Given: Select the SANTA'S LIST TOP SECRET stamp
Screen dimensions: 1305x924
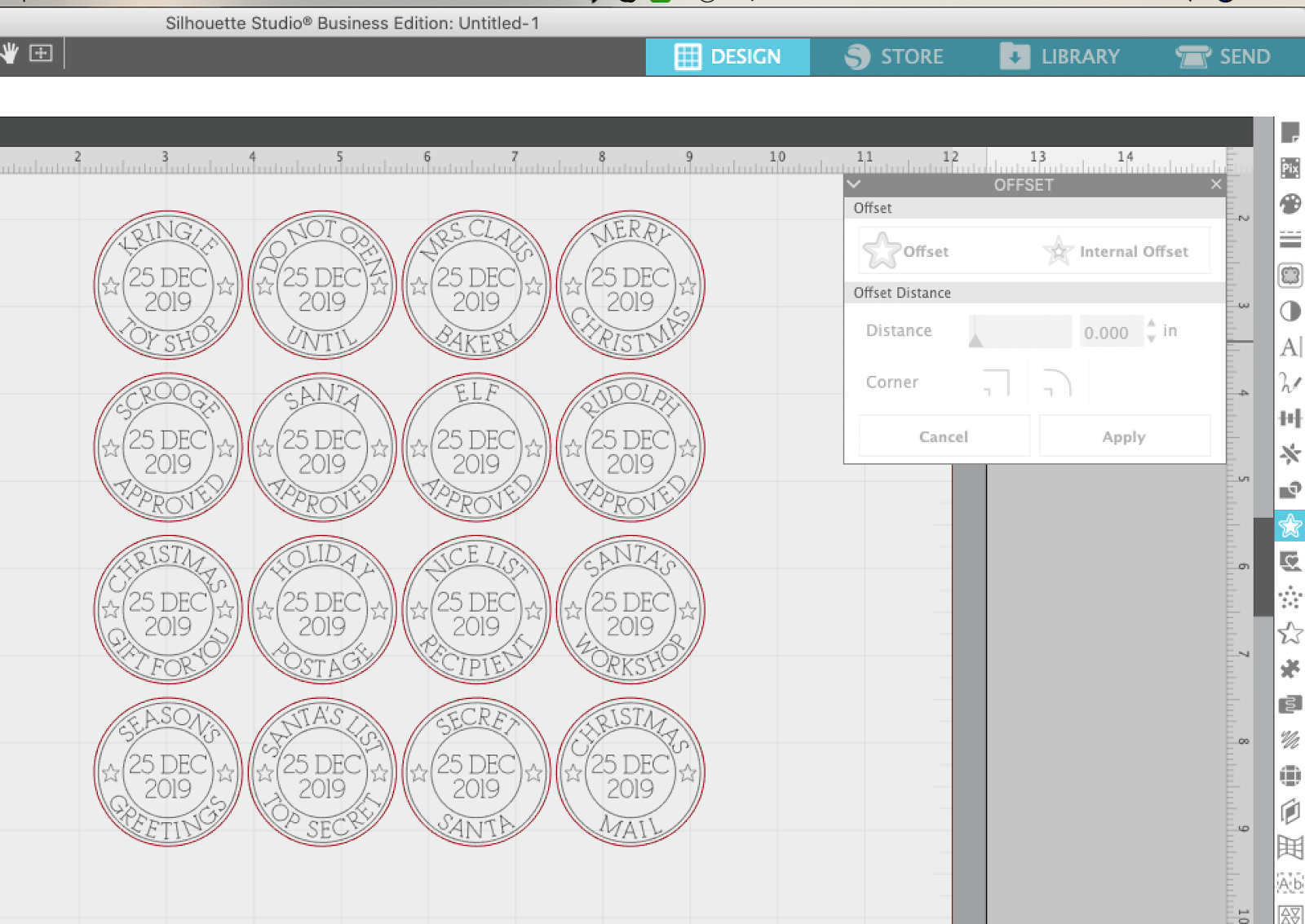Looking at the screenshot, I should click(322, 772).
